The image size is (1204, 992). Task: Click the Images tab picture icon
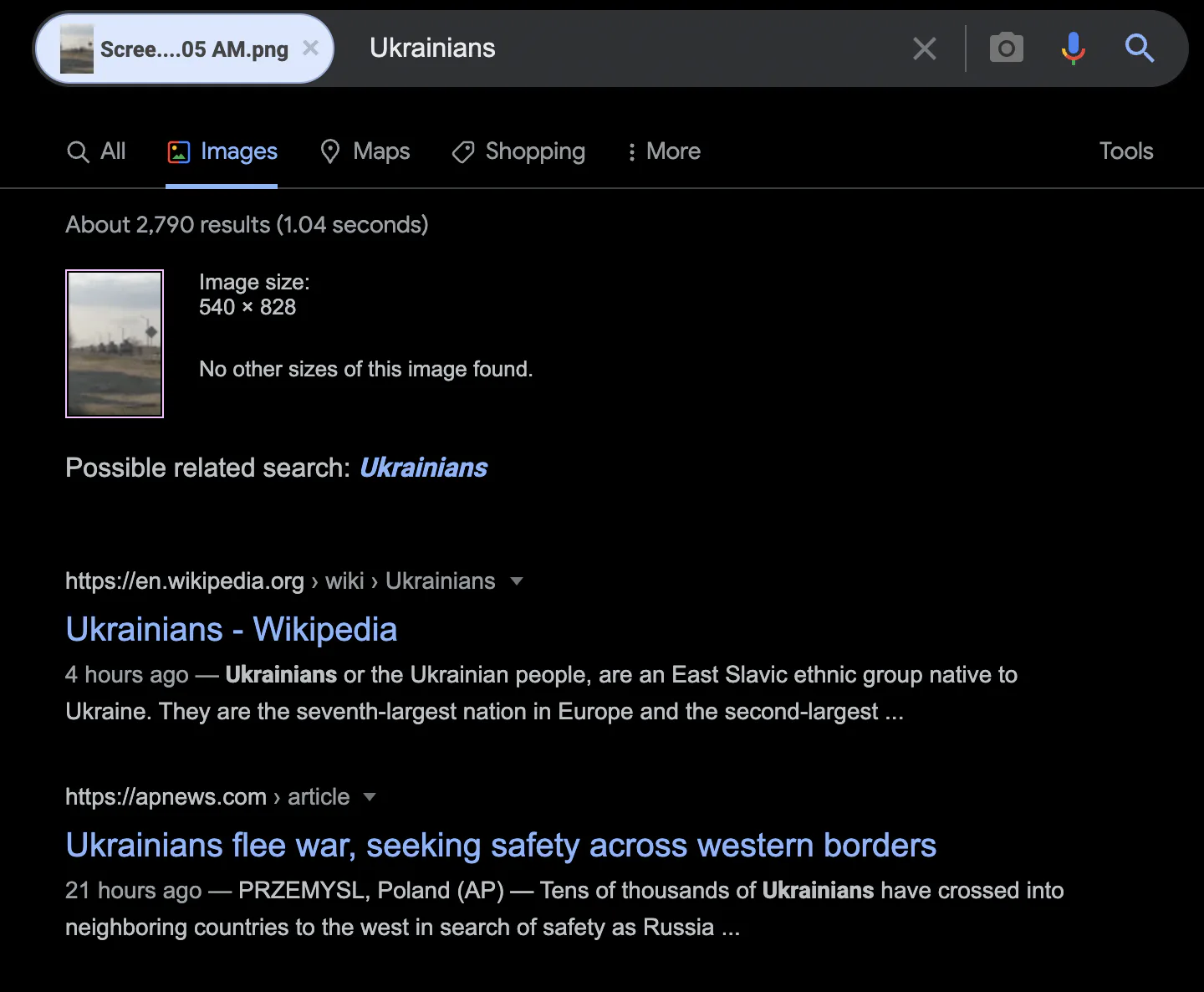click(x=179, y=151)
